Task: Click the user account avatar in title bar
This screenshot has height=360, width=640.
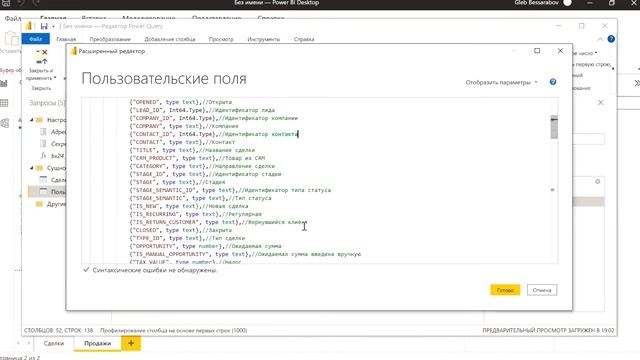Action: (567, 3)
